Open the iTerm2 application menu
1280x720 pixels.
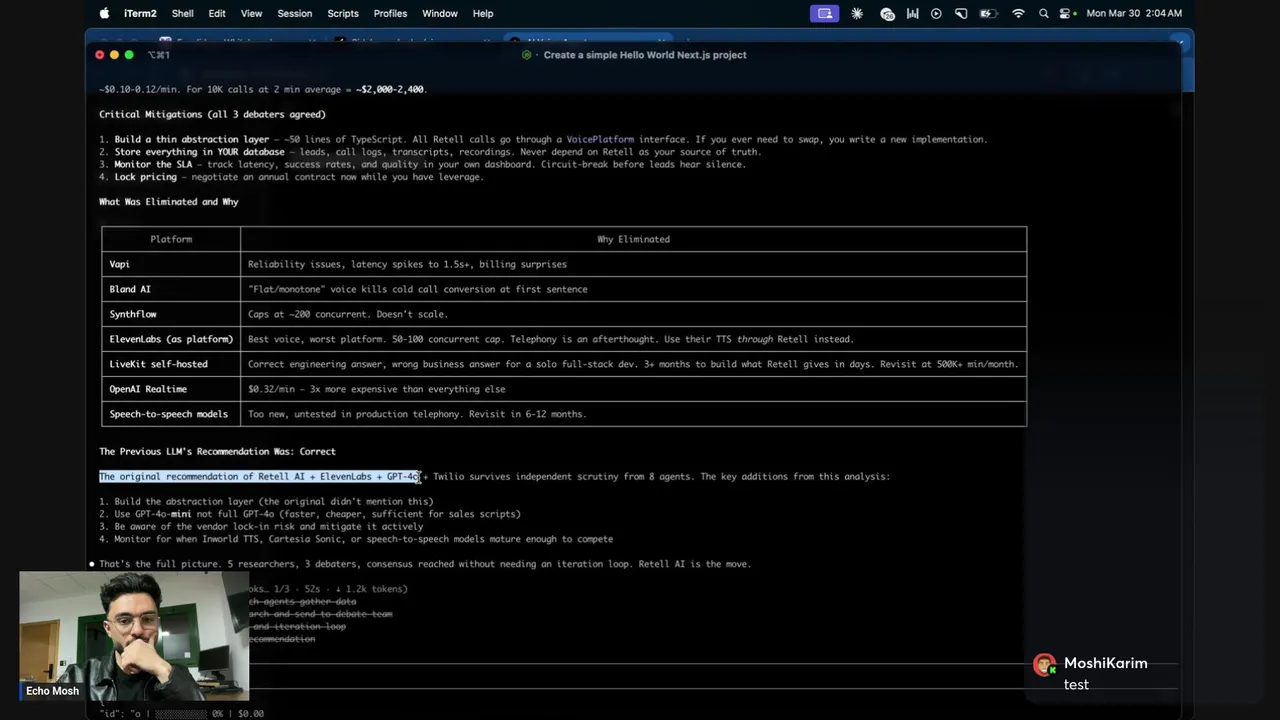[x=140, y=13]
